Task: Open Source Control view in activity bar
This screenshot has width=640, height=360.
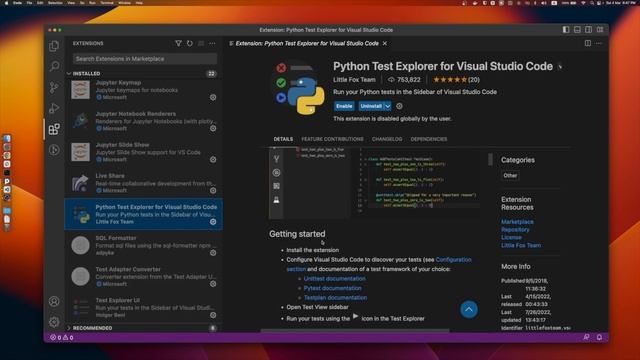Action: [54, 87]
